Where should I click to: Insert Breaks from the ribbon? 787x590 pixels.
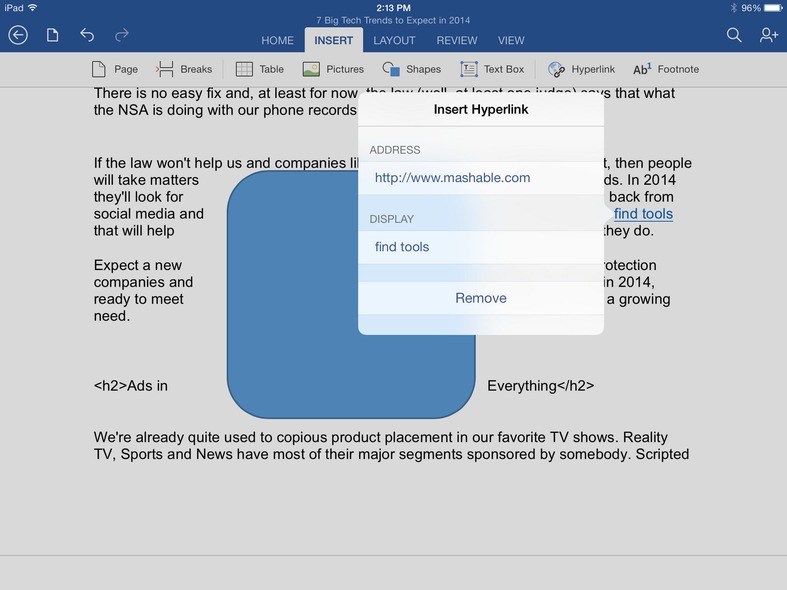(184, 69)
